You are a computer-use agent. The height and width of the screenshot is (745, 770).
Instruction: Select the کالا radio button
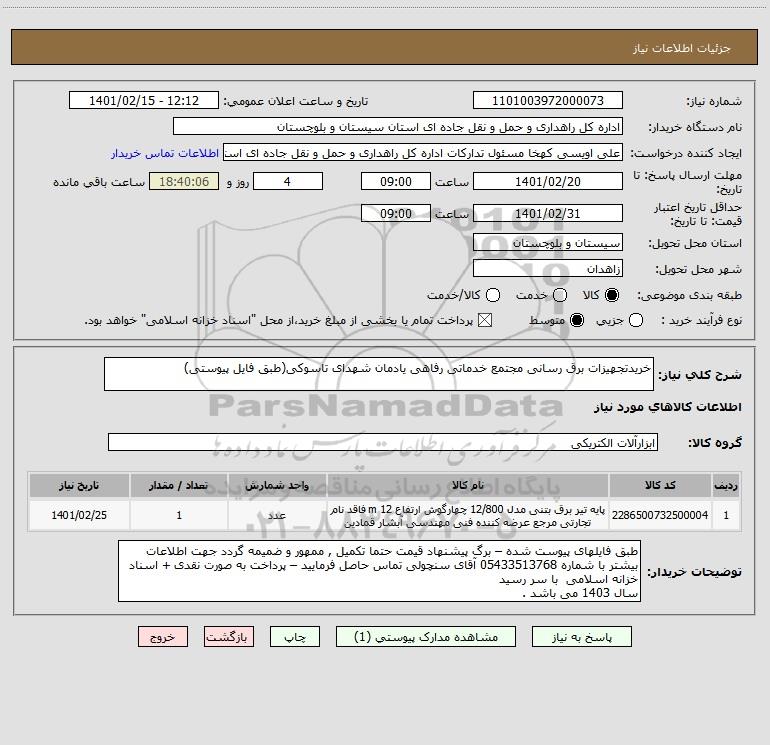[612, 295]
